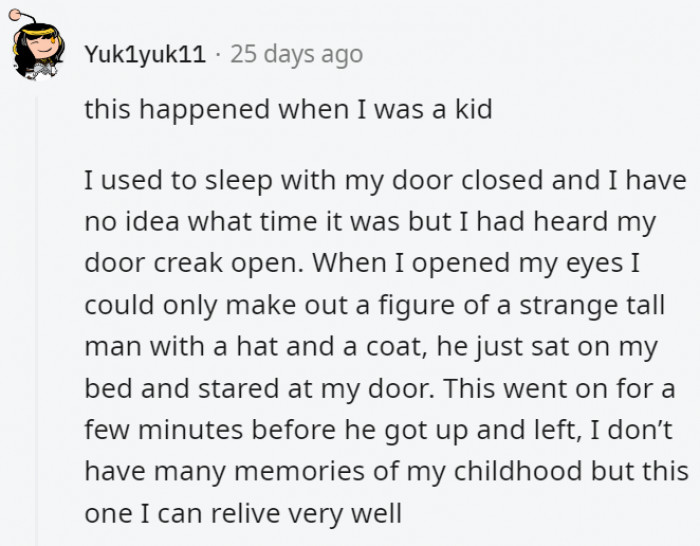Click the word "stared" in the comment
Image resolution: width=700 pixels, height=546 pixels.
click(238, 388)
